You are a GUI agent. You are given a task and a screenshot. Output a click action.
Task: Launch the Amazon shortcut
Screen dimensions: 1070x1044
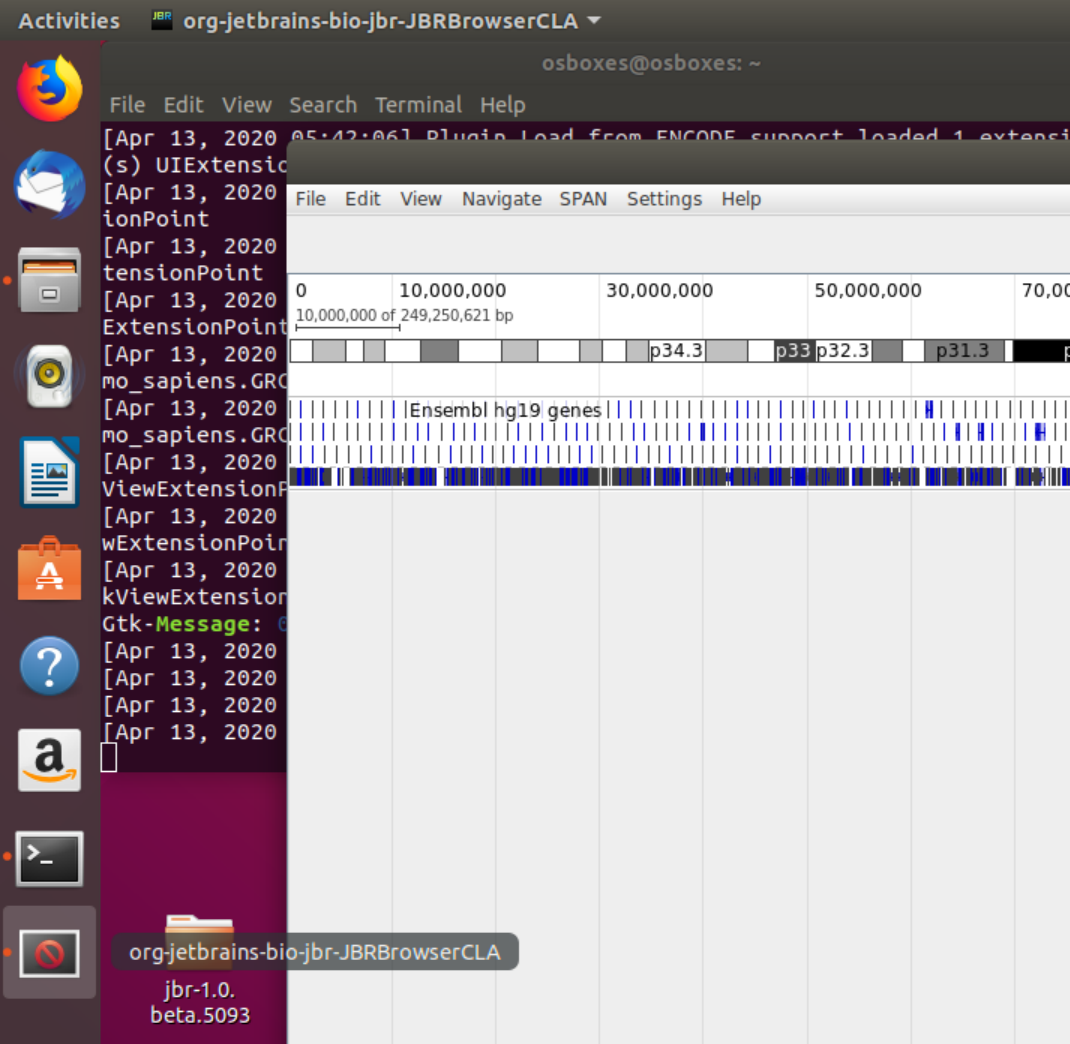pyautogui.click(x=49, y=760)
